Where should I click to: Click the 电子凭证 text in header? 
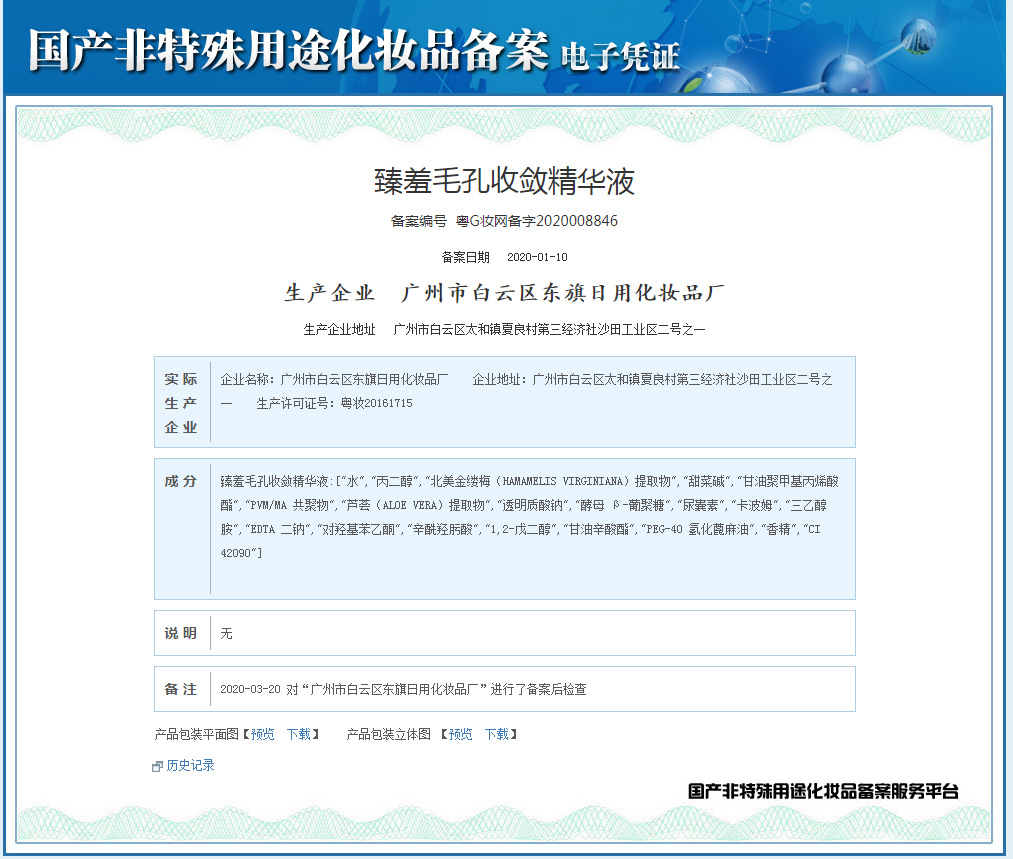[620, 56]
